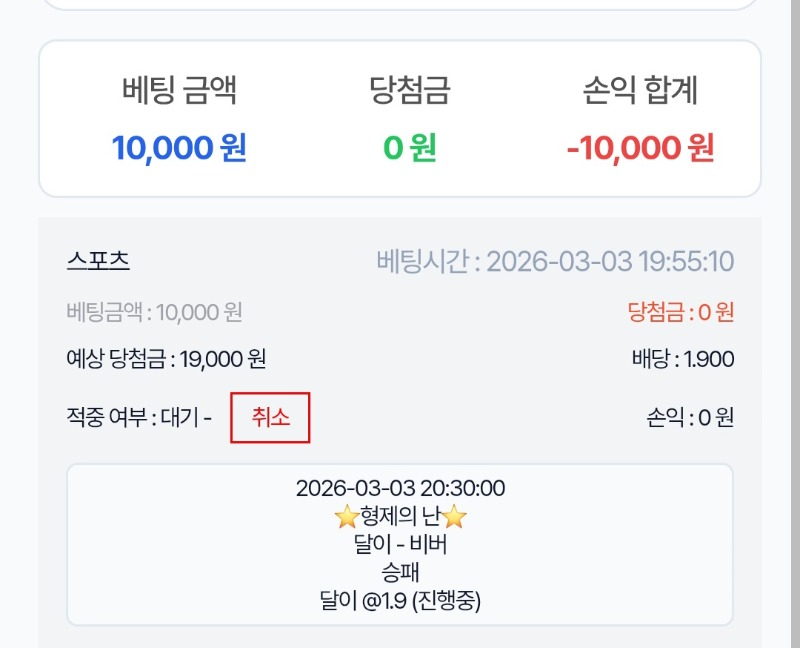Click the 적중 여부 : 대기 status text
This screenshot has width=800, height=648.
click(x=138, y=417)
